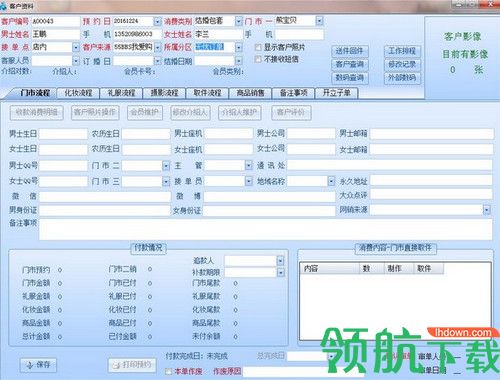500x380 pixels.
Task: Click the 女士姓名 field with 李兰
Action: click(219, 34)
